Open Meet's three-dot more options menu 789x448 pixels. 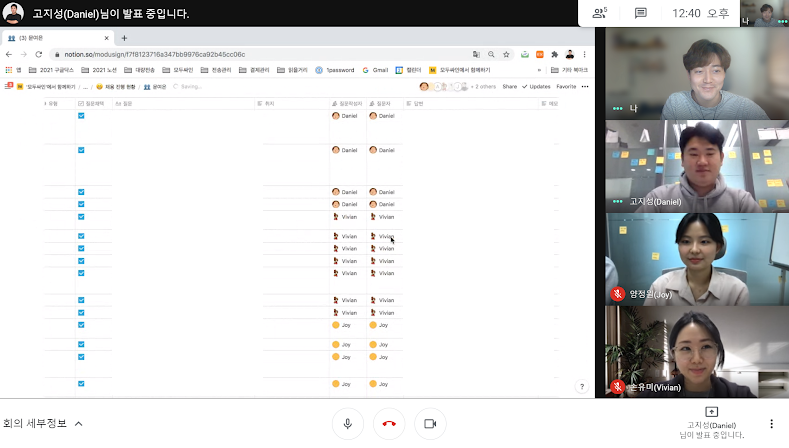click(x=771, y=424)
